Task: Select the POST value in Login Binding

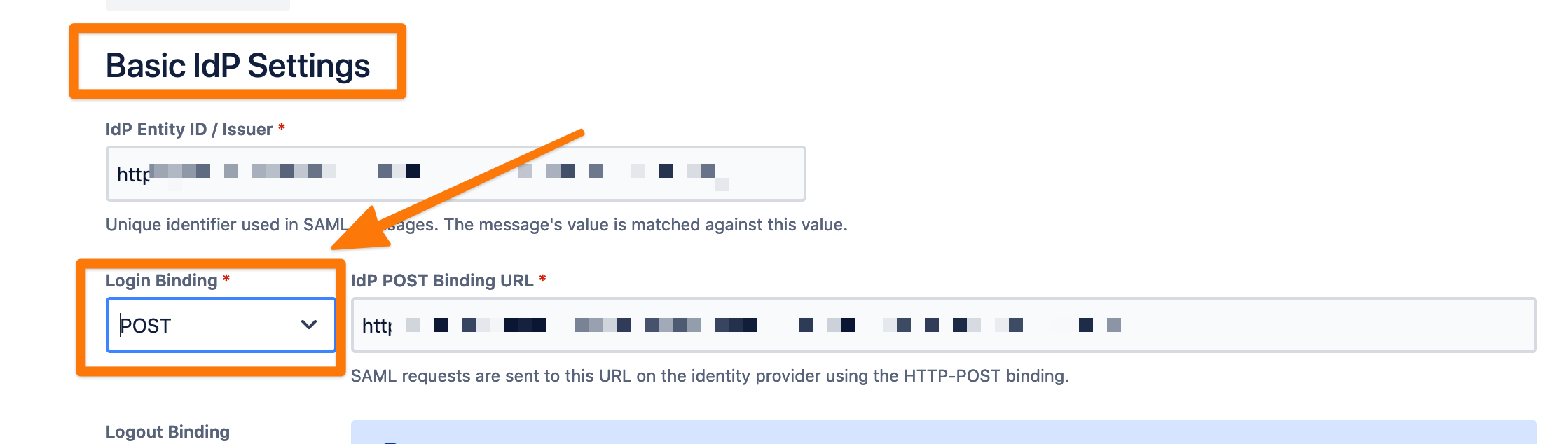Action: point(147,324)
